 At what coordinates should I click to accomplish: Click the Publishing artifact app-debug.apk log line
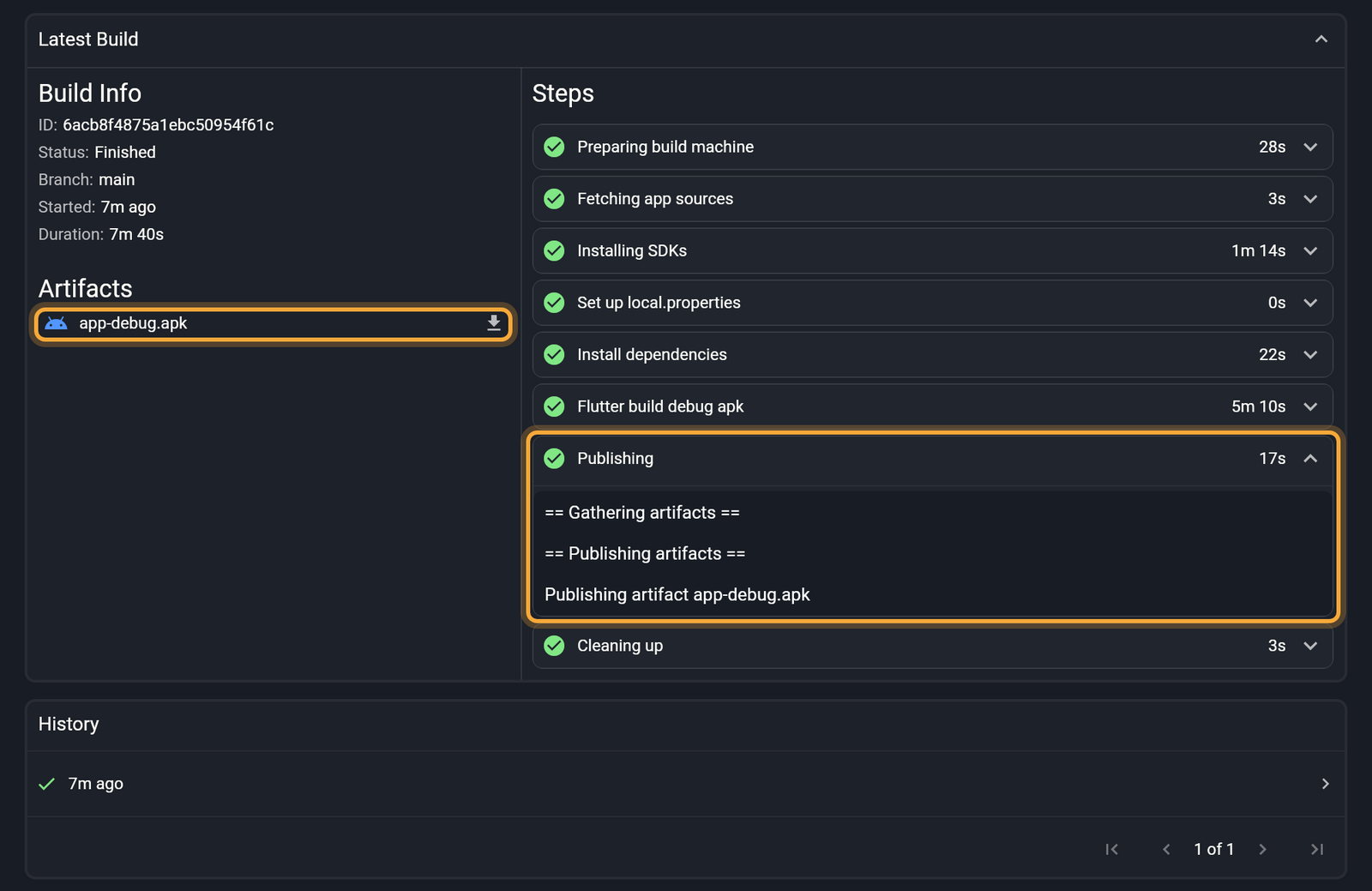coord(677,594)
